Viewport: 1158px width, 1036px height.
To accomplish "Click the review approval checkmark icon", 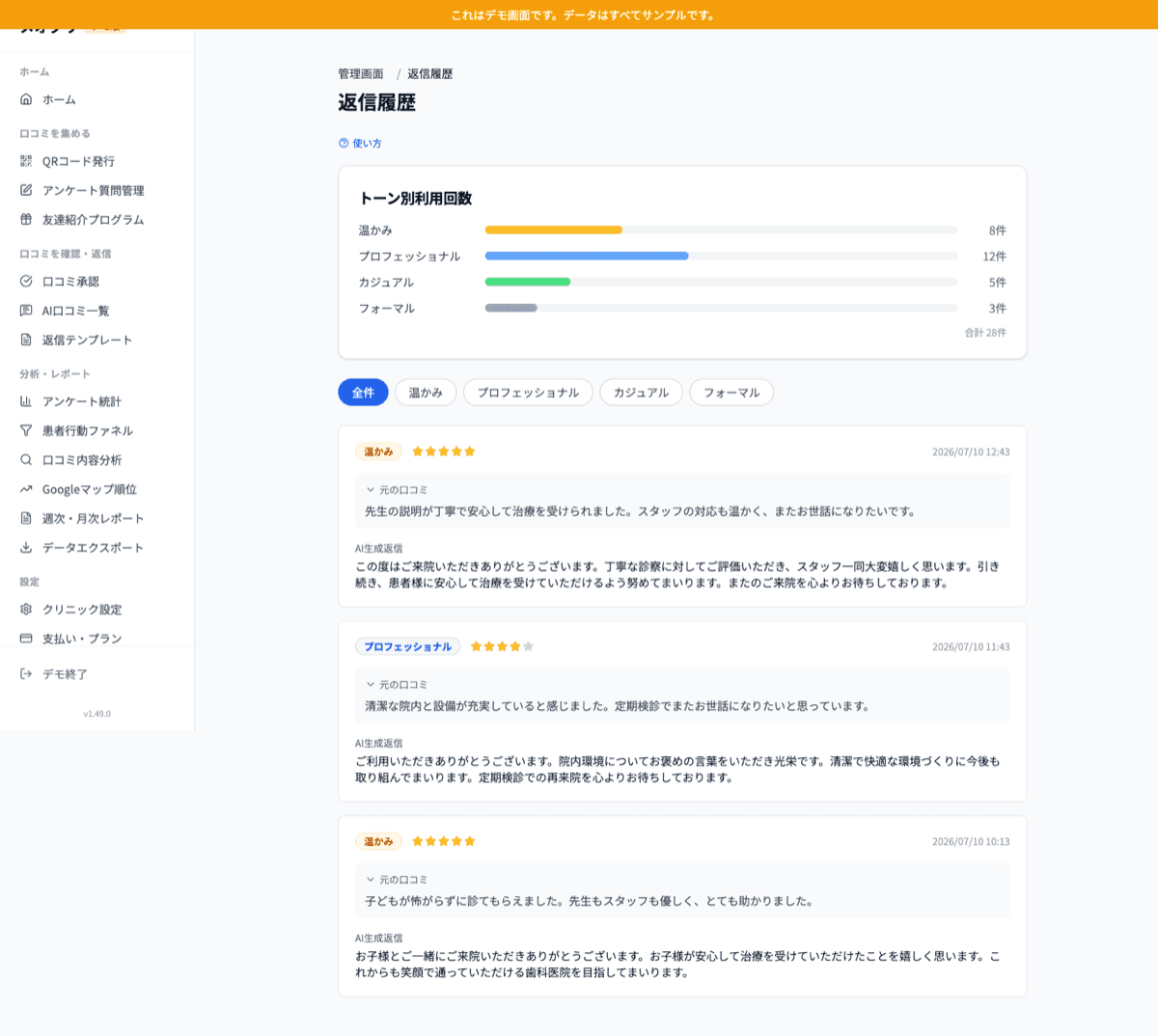I will coord(26,281).
